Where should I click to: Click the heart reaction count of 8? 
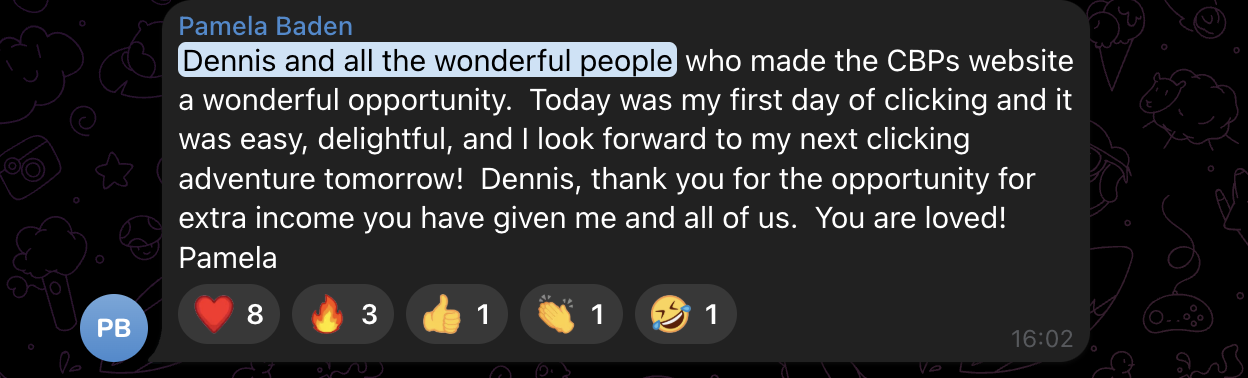pos(255,316)
